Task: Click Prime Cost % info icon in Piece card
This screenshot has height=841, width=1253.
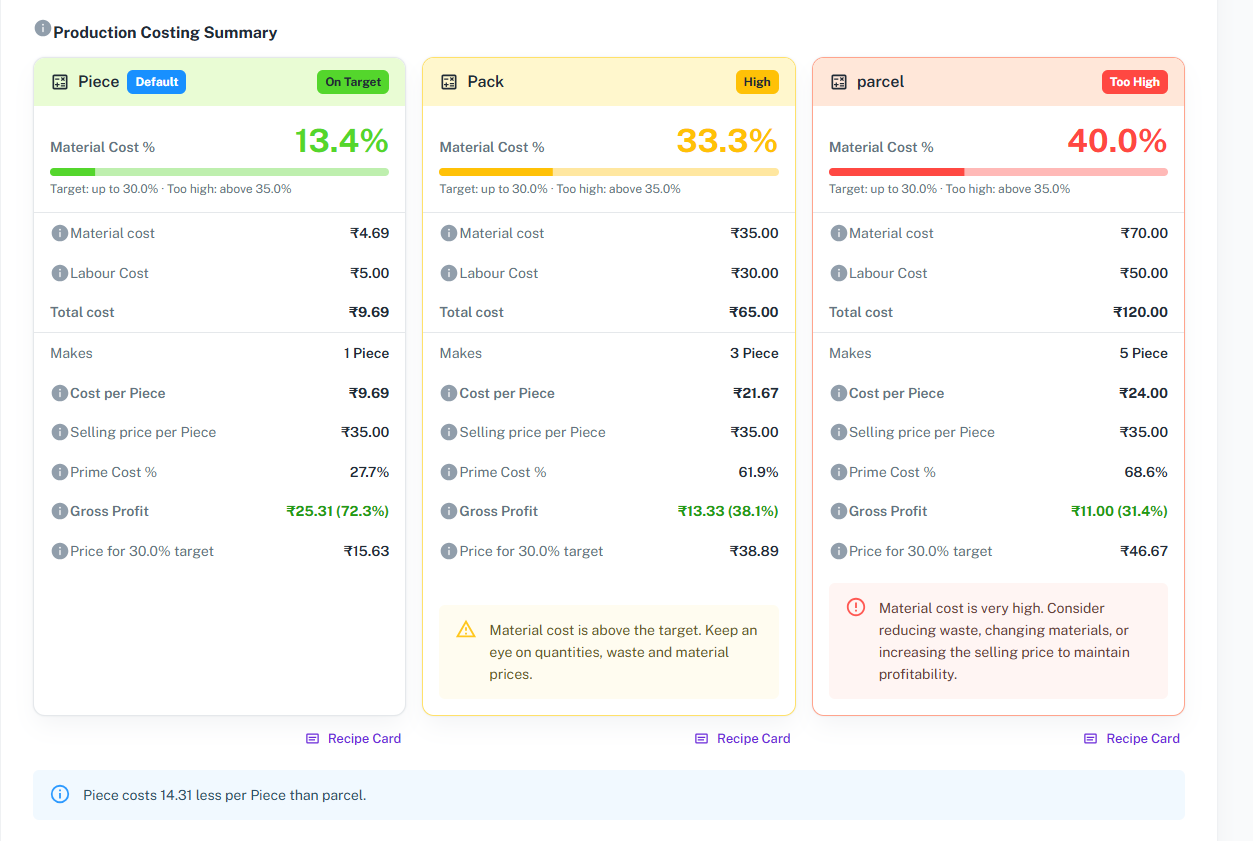Action: click(x=59, y=472)
